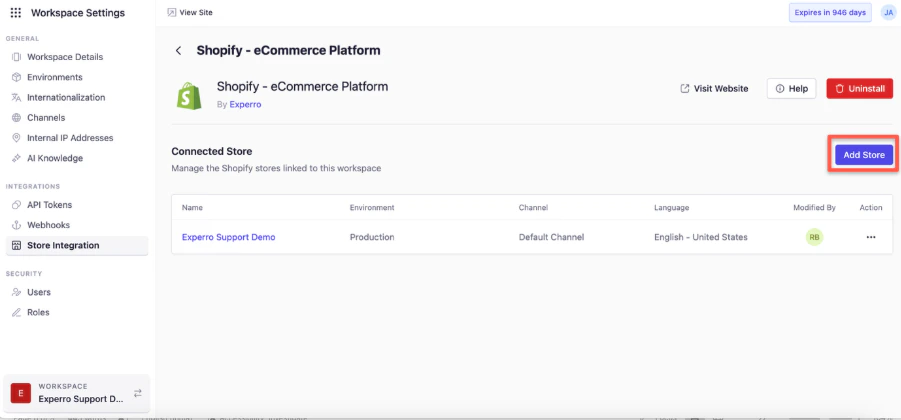Open Visit Website link
Image resolution: width=901 pixels, height=420 pixels.
pos(714,89)
